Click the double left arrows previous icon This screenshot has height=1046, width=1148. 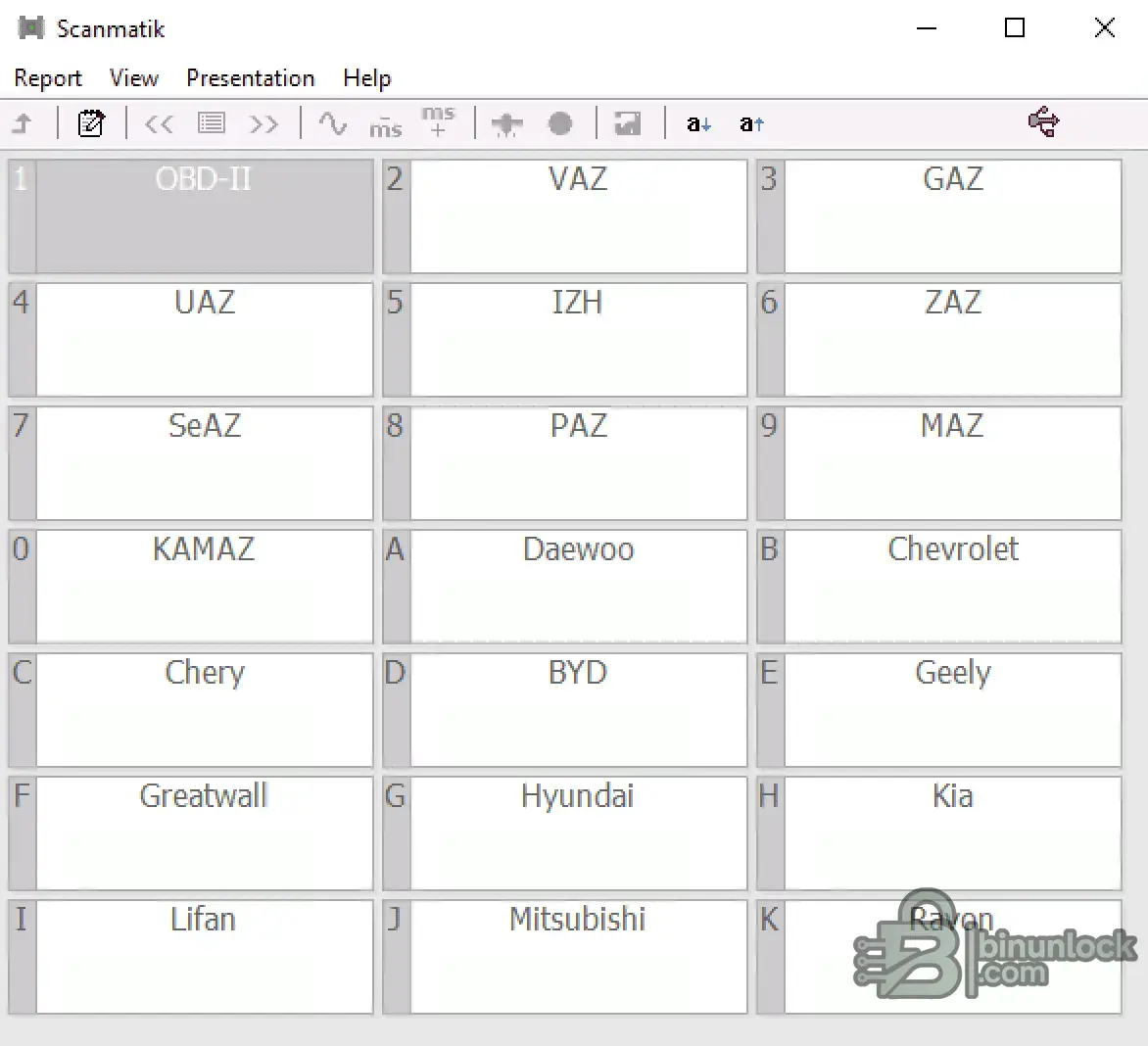tap(159, 123)
